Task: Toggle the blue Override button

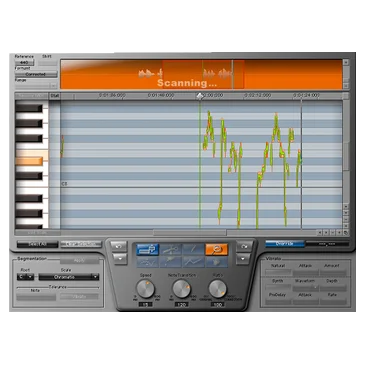Action: click(x=285, y=244)
